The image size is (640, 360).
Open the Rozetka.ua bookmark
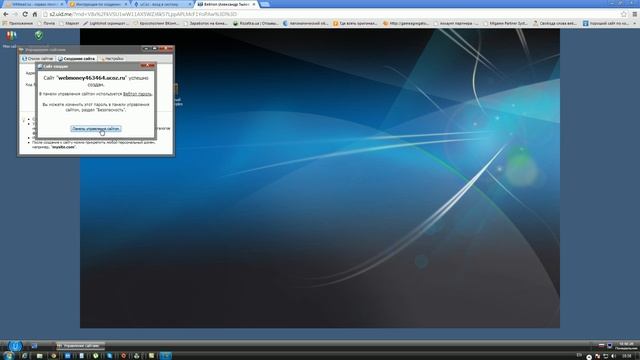256,24
